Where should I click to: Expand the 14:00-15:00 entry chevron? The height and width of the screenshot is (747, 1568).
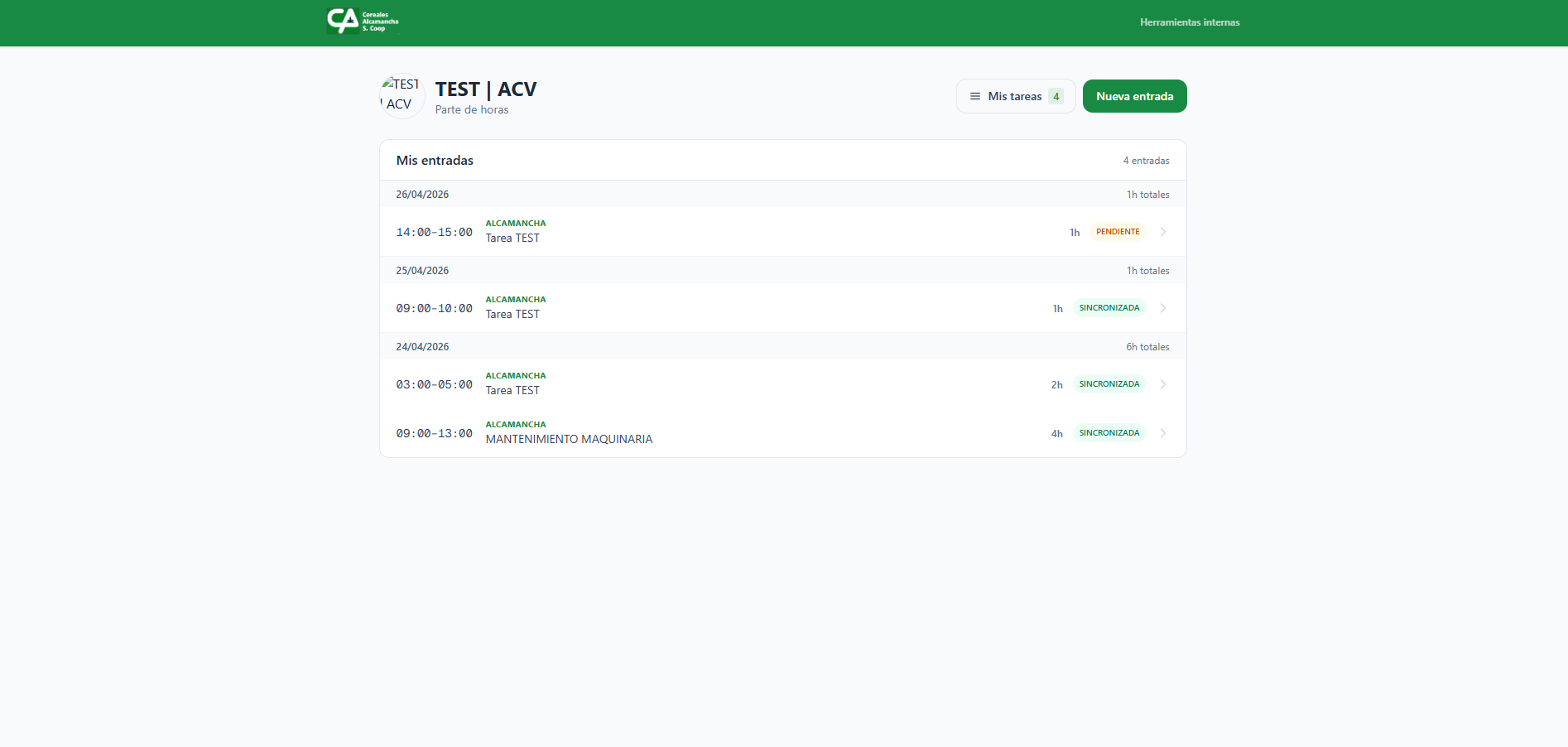coord(1163,232)
